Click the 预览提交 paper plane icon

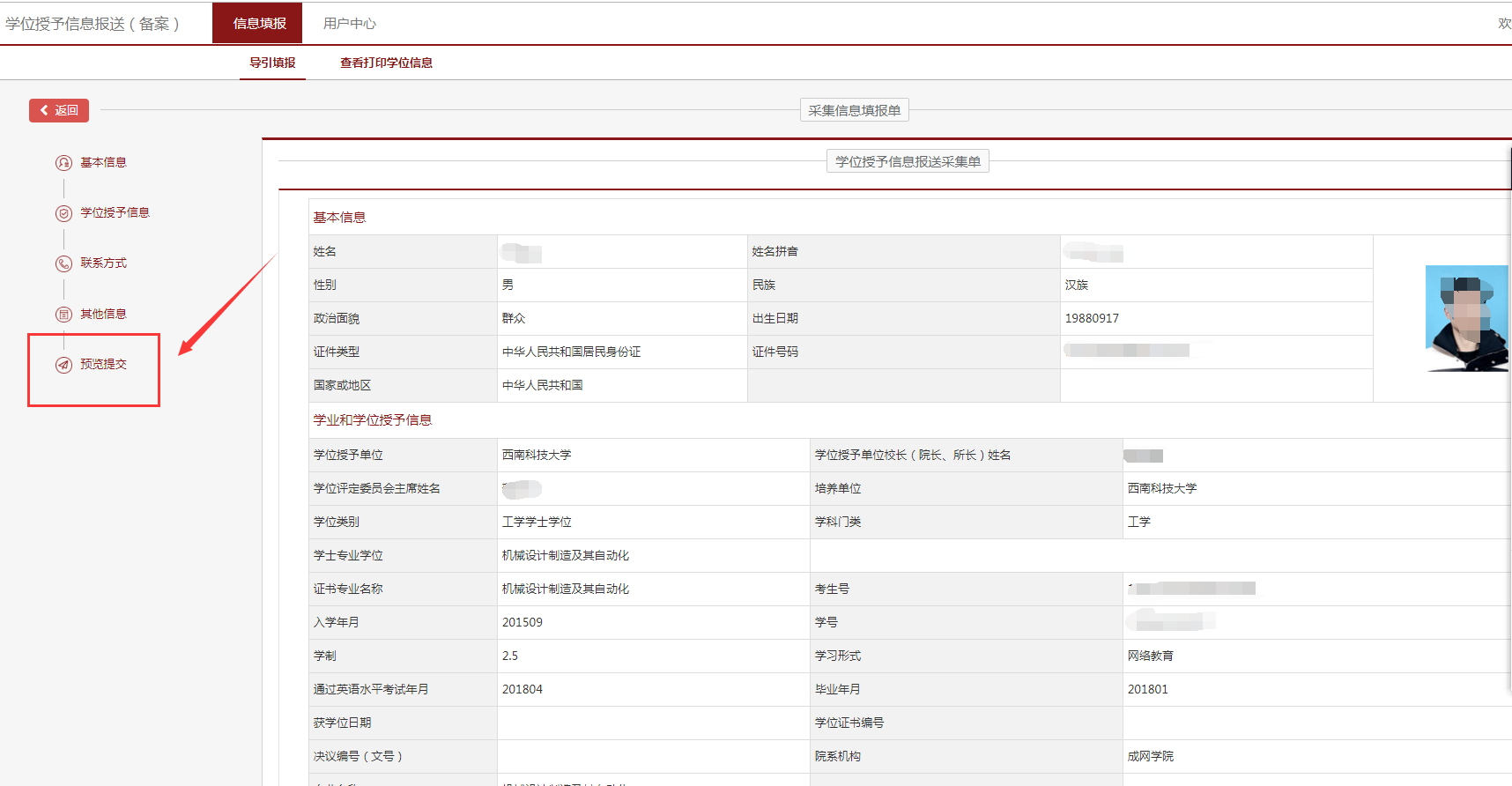coord(63,365)
